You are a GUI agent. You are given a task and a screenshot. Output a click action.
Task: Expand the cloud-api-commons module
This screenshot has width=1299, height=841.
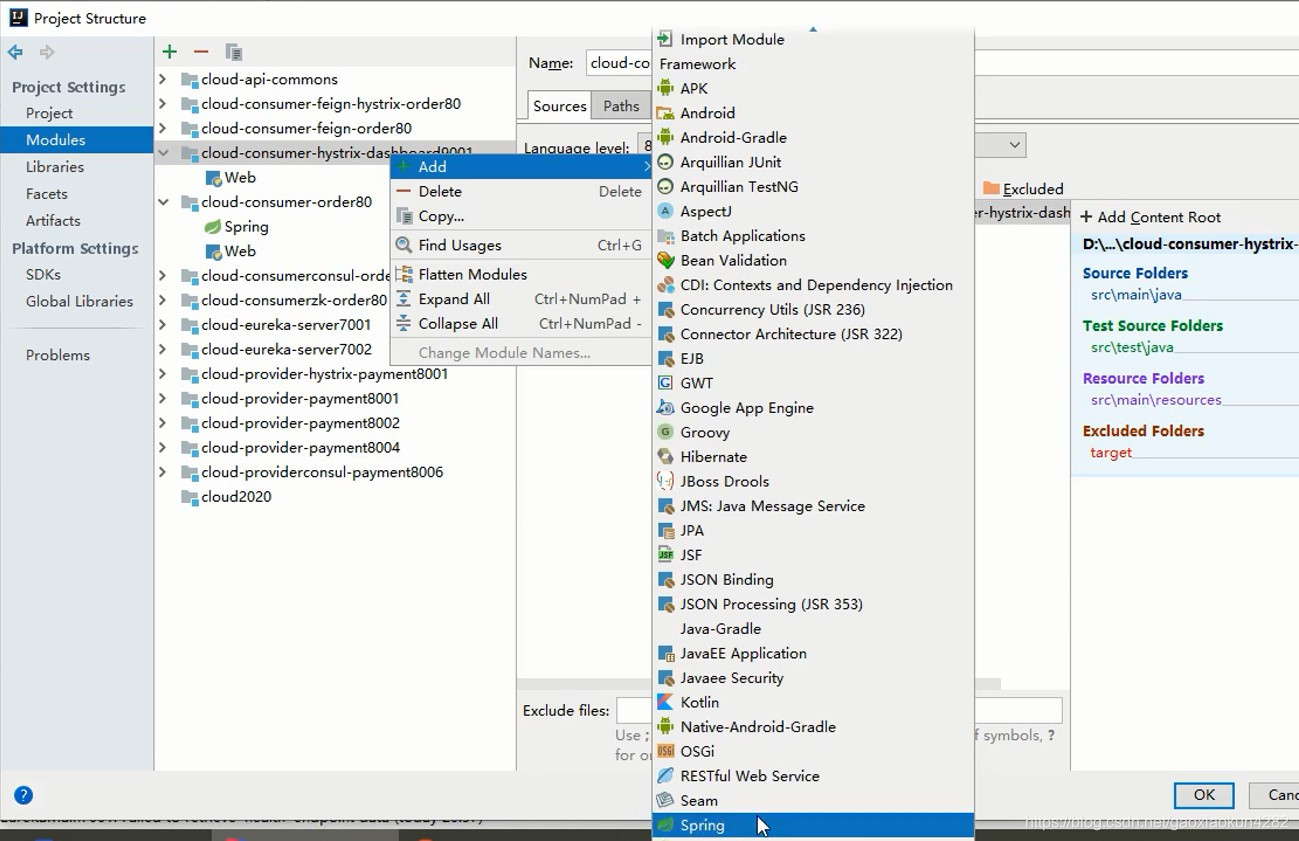tap(163, 79)
